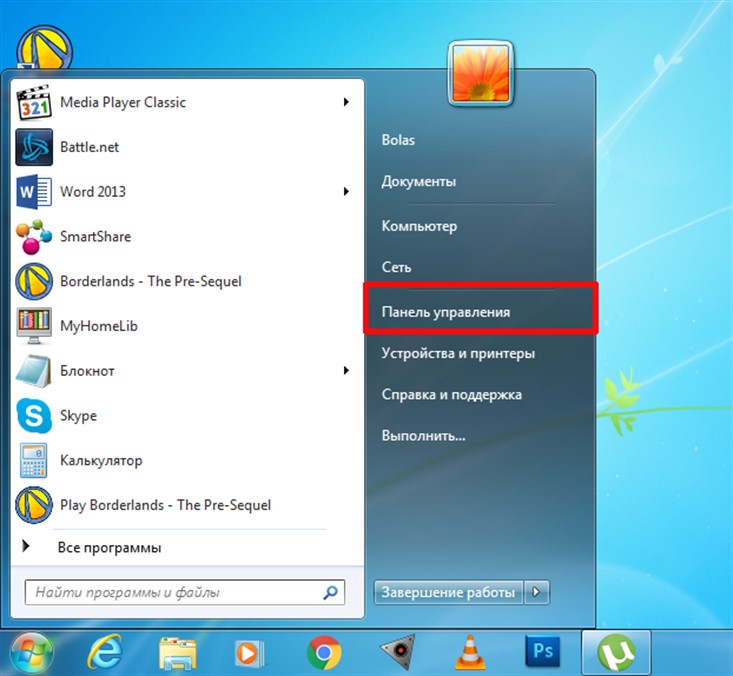Viewport: 733px width, 676px height.
Task: Expand Word 2013 recent files arrow
Action: tap(346, 191)
